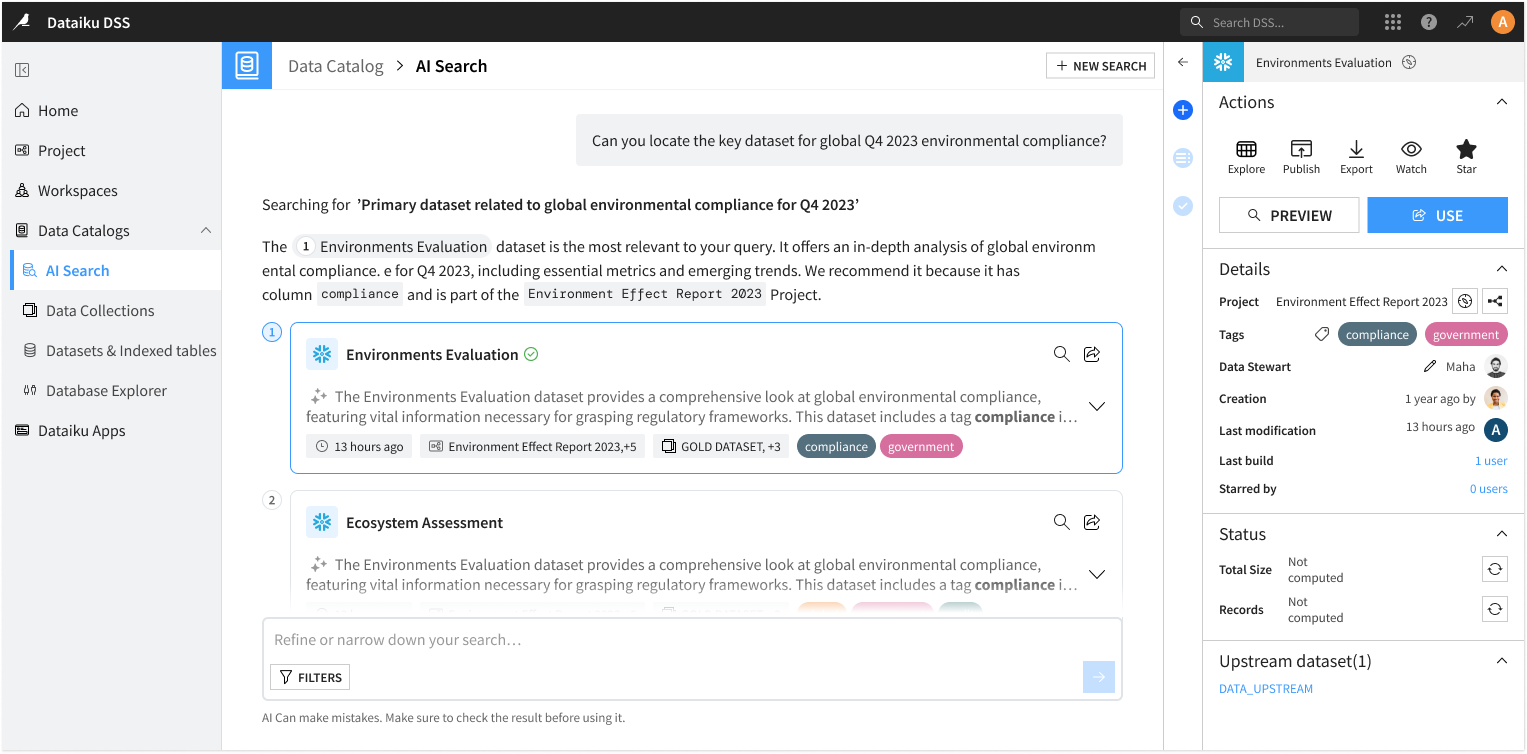
Task: Switch to Data Collections in the sidebar
Action: (x=100, y=310)
